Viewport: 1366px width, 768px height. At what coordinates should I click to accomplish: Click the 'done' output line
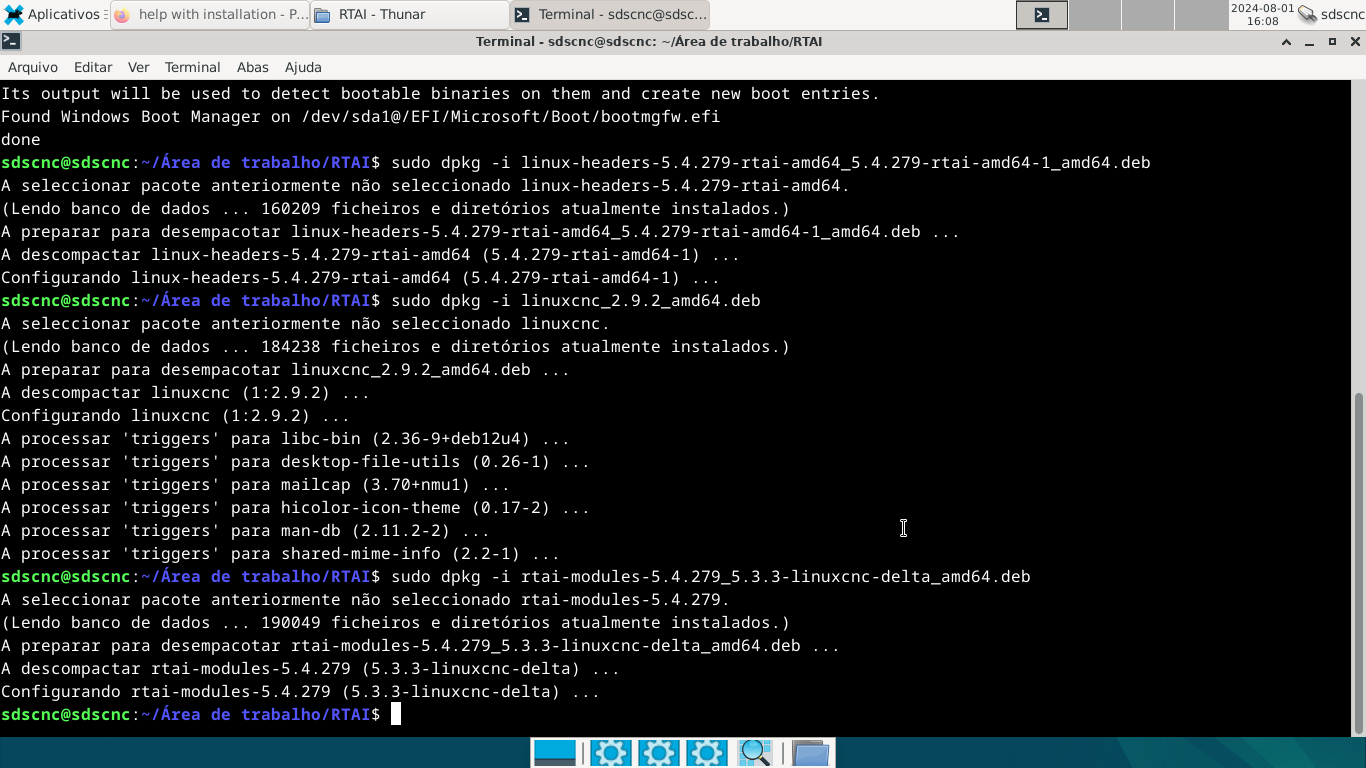tap(21, 140)
